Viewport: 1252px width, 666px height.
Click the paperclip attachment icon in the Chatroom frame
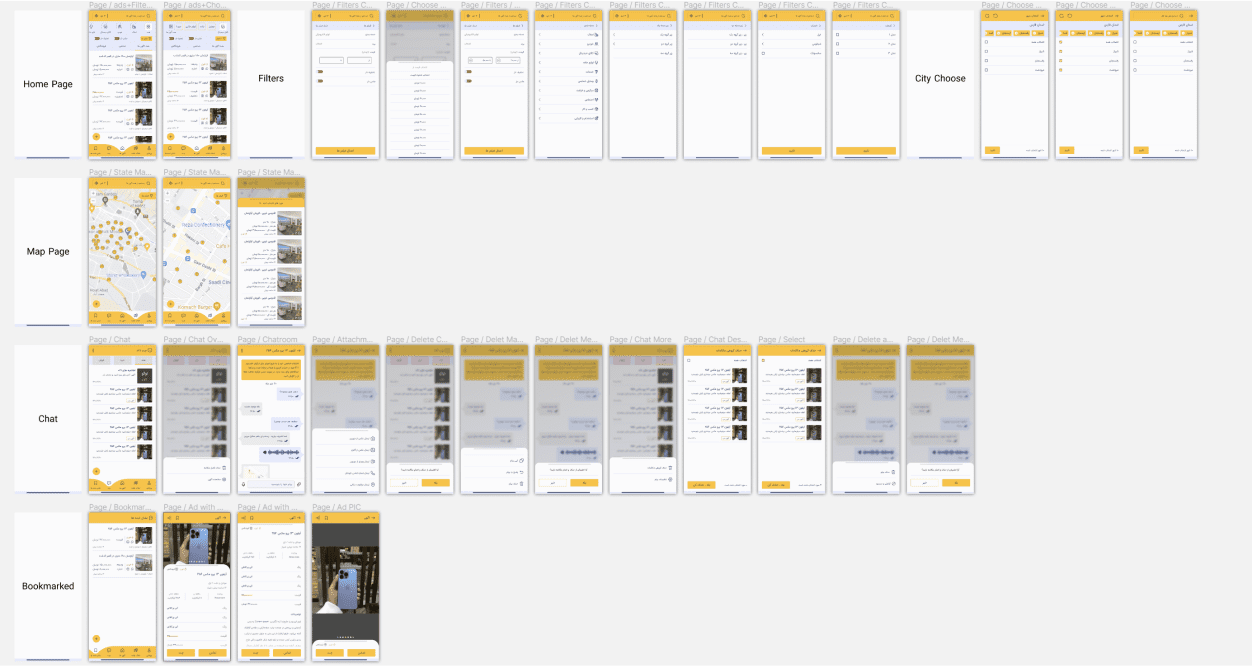299,483
